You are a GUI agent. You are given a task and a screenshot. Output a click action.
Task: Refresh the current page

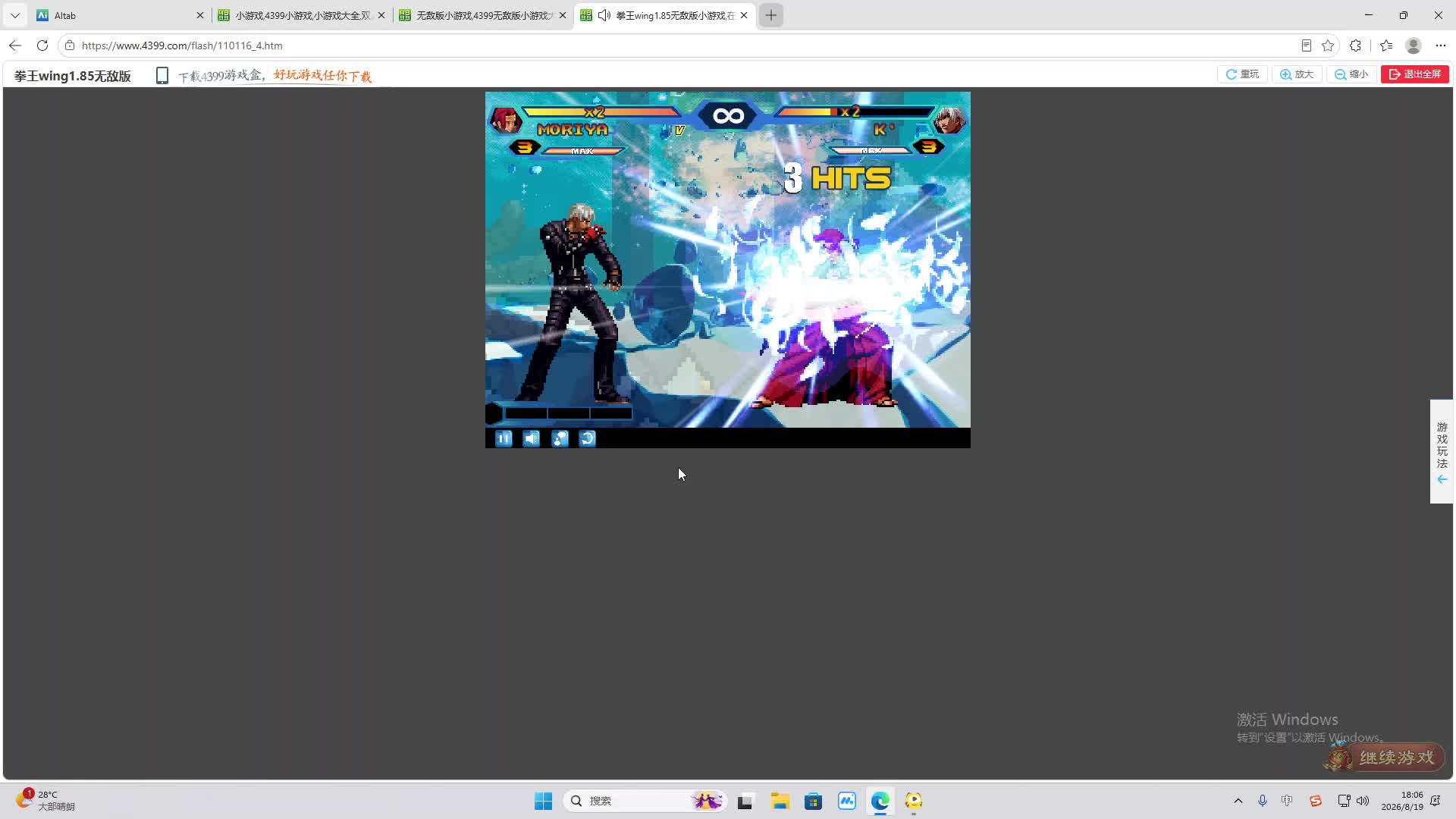tap(42, 45)
